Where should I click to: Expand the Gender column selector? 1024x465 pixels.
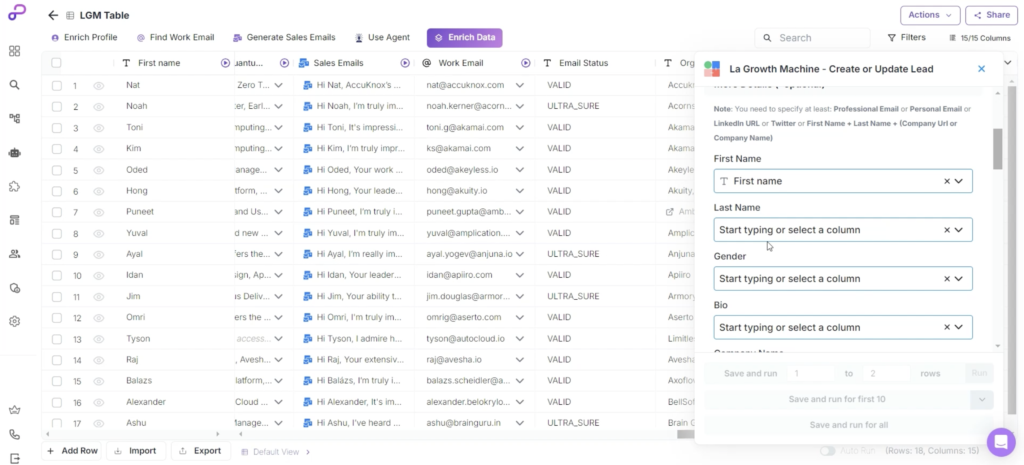958,279
